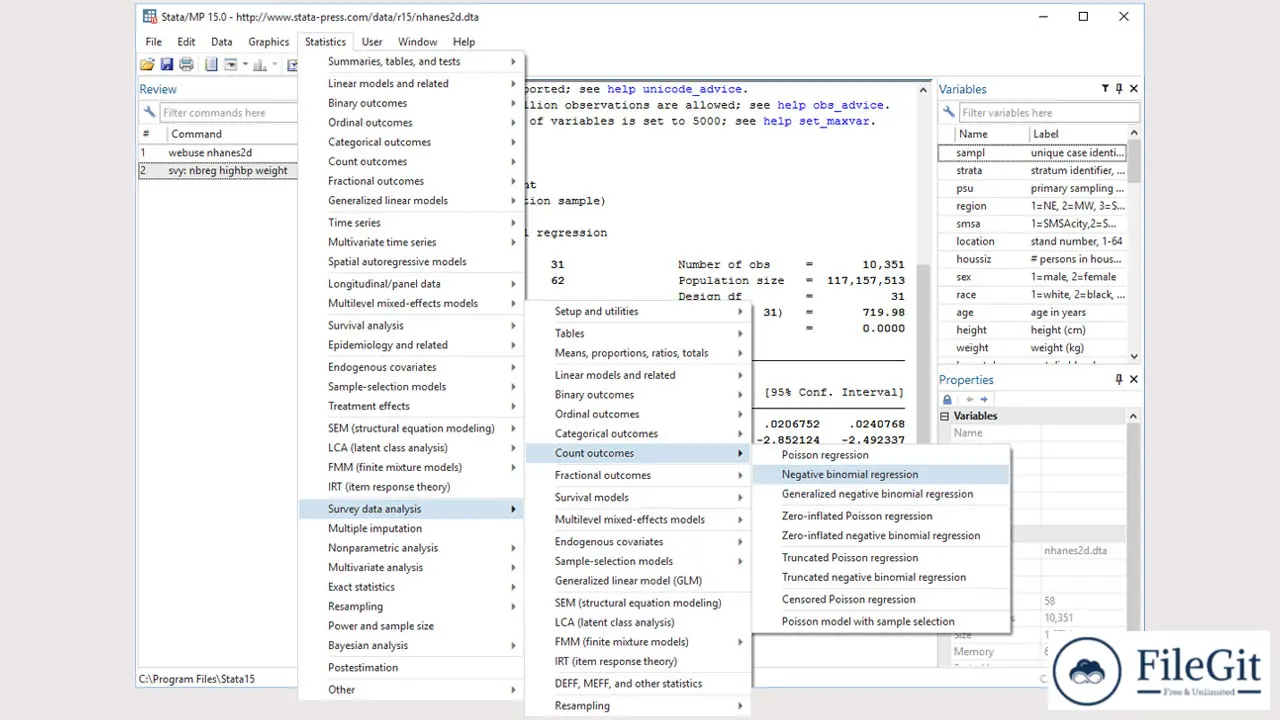Expand Survival analysis submenu
This screenshot has width=1280, height=720.
point(412,326)
